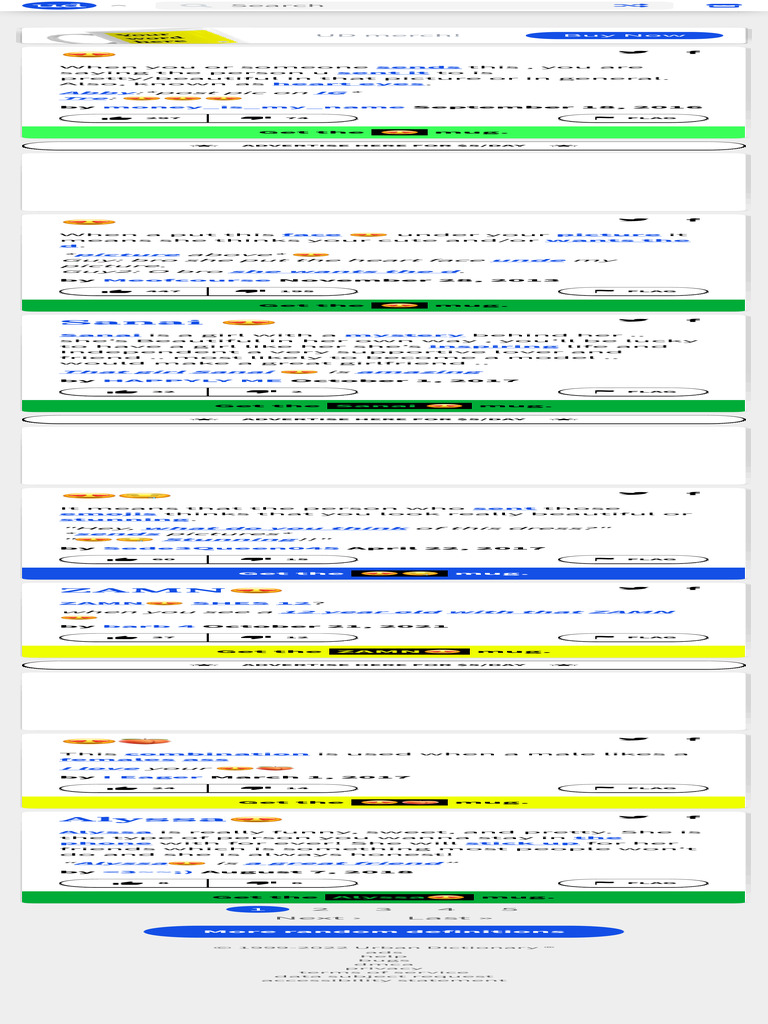Share the November 28, 2013 definition on Twitter
Image resolution: width=768 pixels, height=1024 pixels.
coord(633,220)
